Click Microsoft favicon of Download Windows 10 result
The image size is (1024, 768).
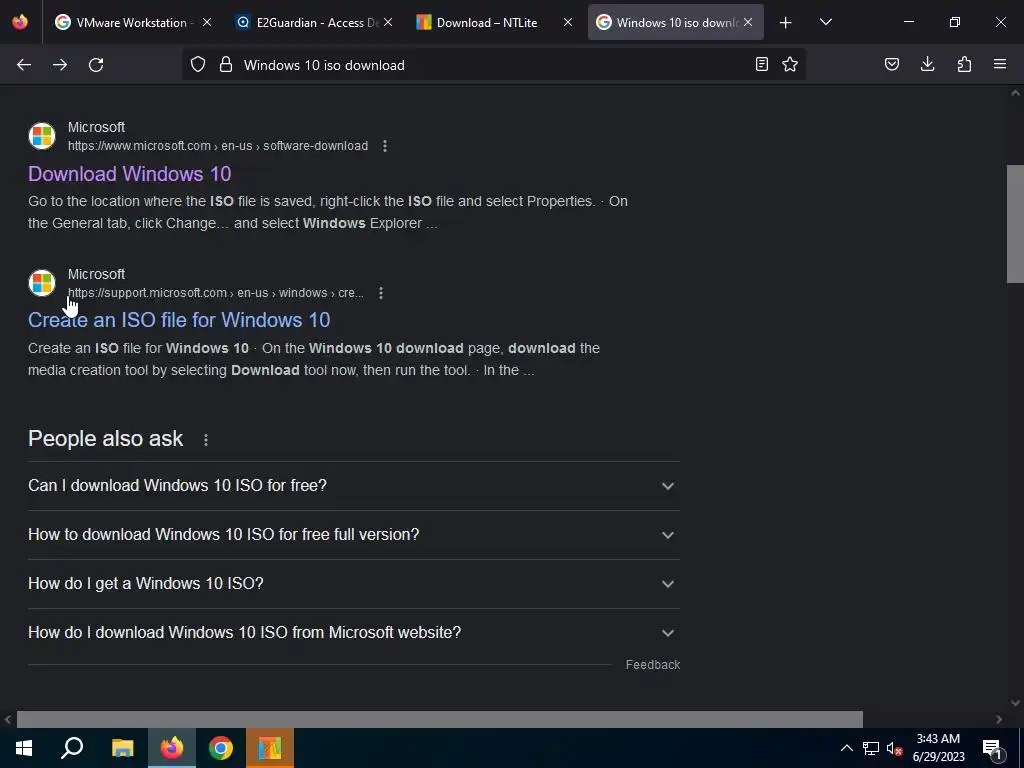tap(42, 136)
